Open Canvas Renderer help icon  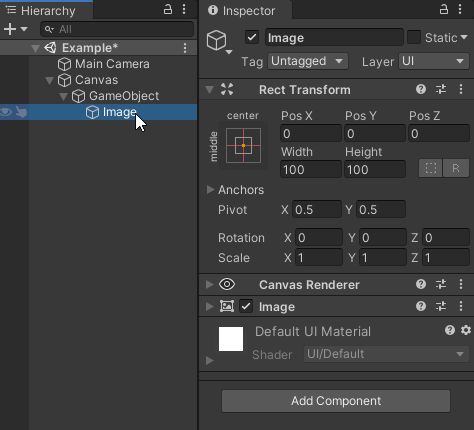pyautogui.click(x=421, y=284)
